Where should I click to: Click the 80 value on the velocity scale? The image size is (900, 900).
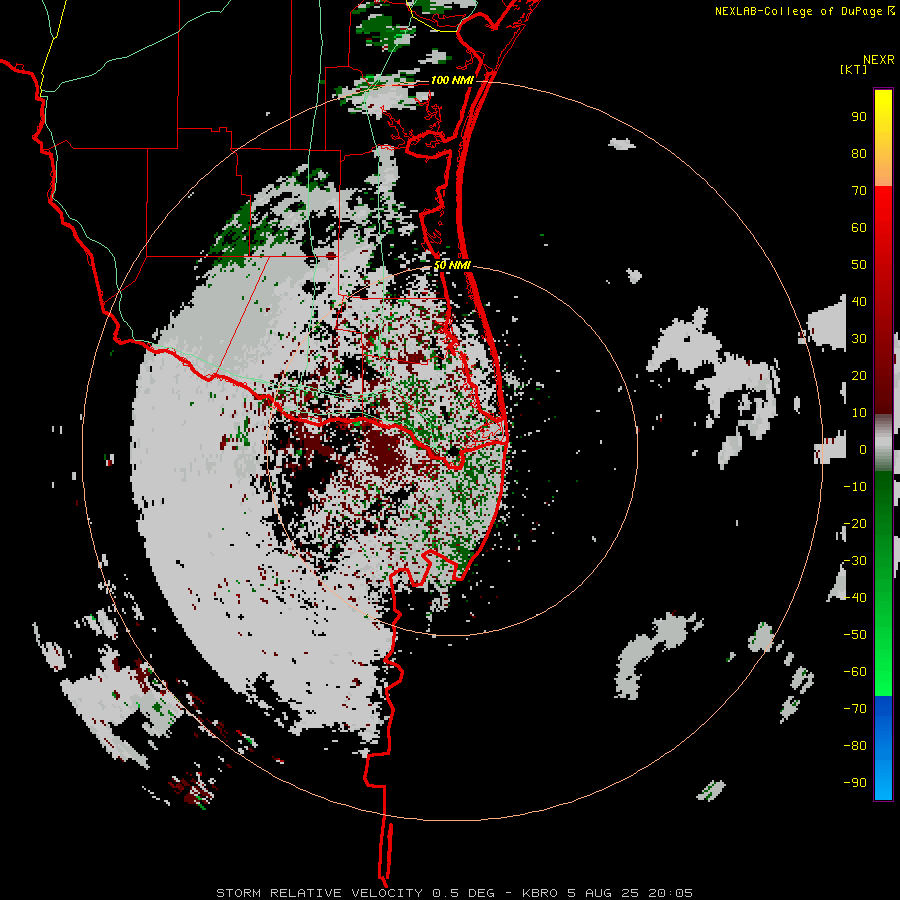pyautogui.click(x=859, y=154)
